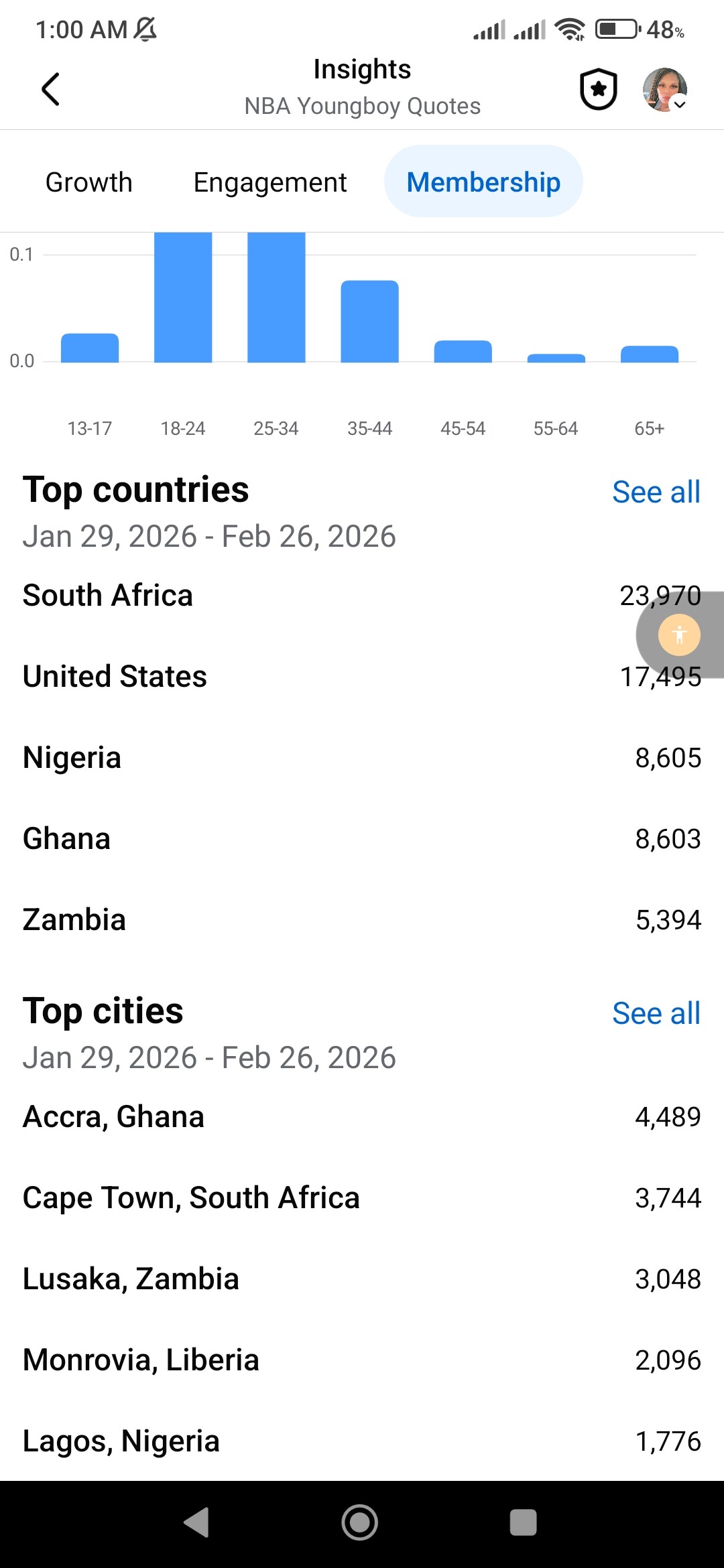Open the profile avatar switcher

click(665, 89)
